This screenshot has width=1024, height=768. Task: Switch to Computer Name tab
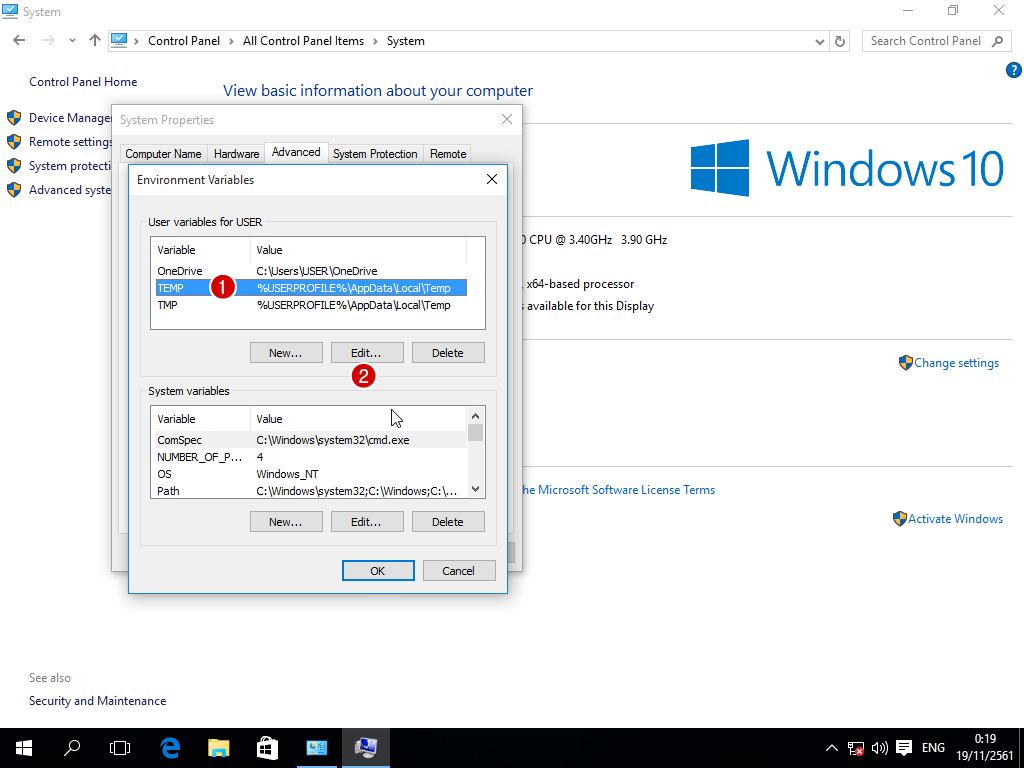[163, 153]
